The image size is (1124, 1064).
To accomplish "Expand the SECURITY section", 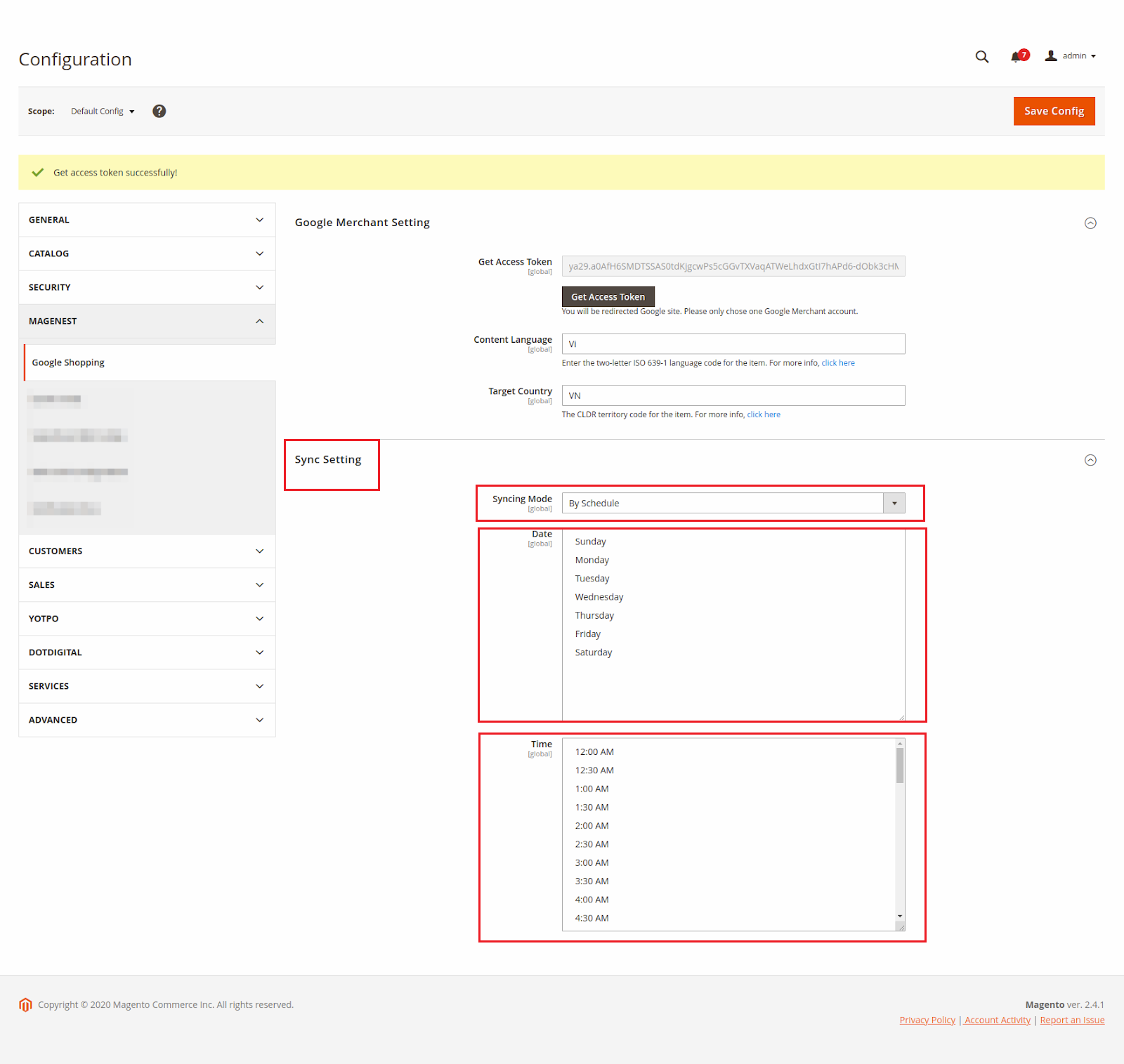I will tap(147, 287).
